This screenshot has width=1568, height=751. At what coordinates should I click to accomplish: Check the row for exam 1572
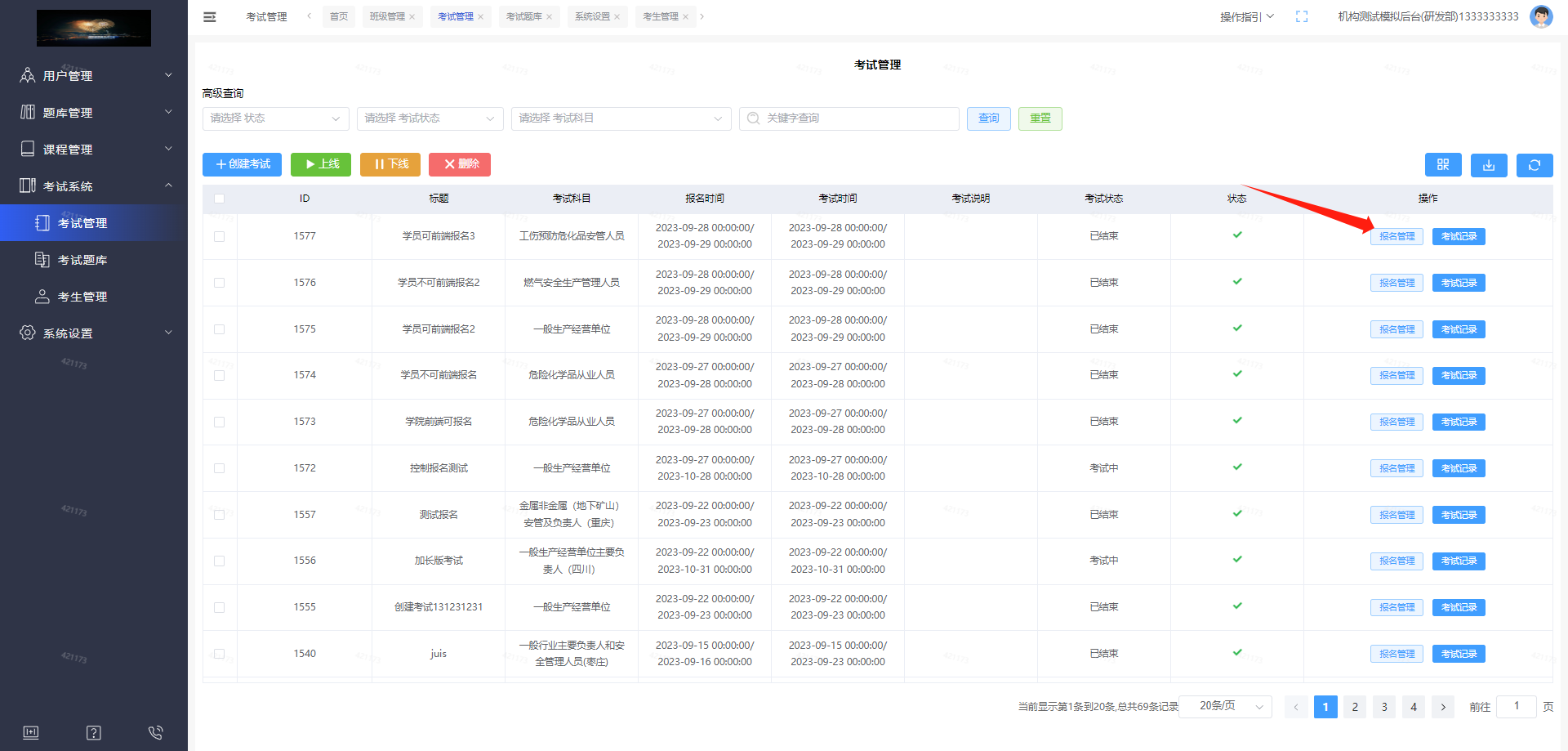point(219,468)
